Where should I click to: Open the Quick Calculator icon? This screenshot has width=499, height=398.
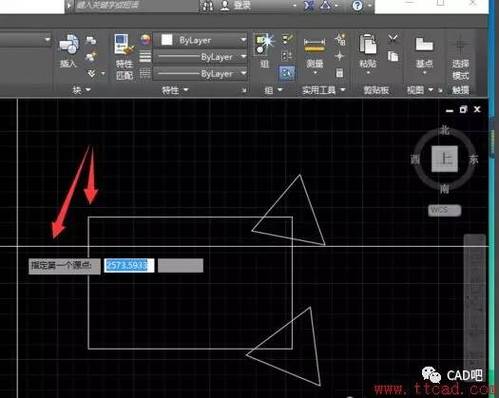339,73
